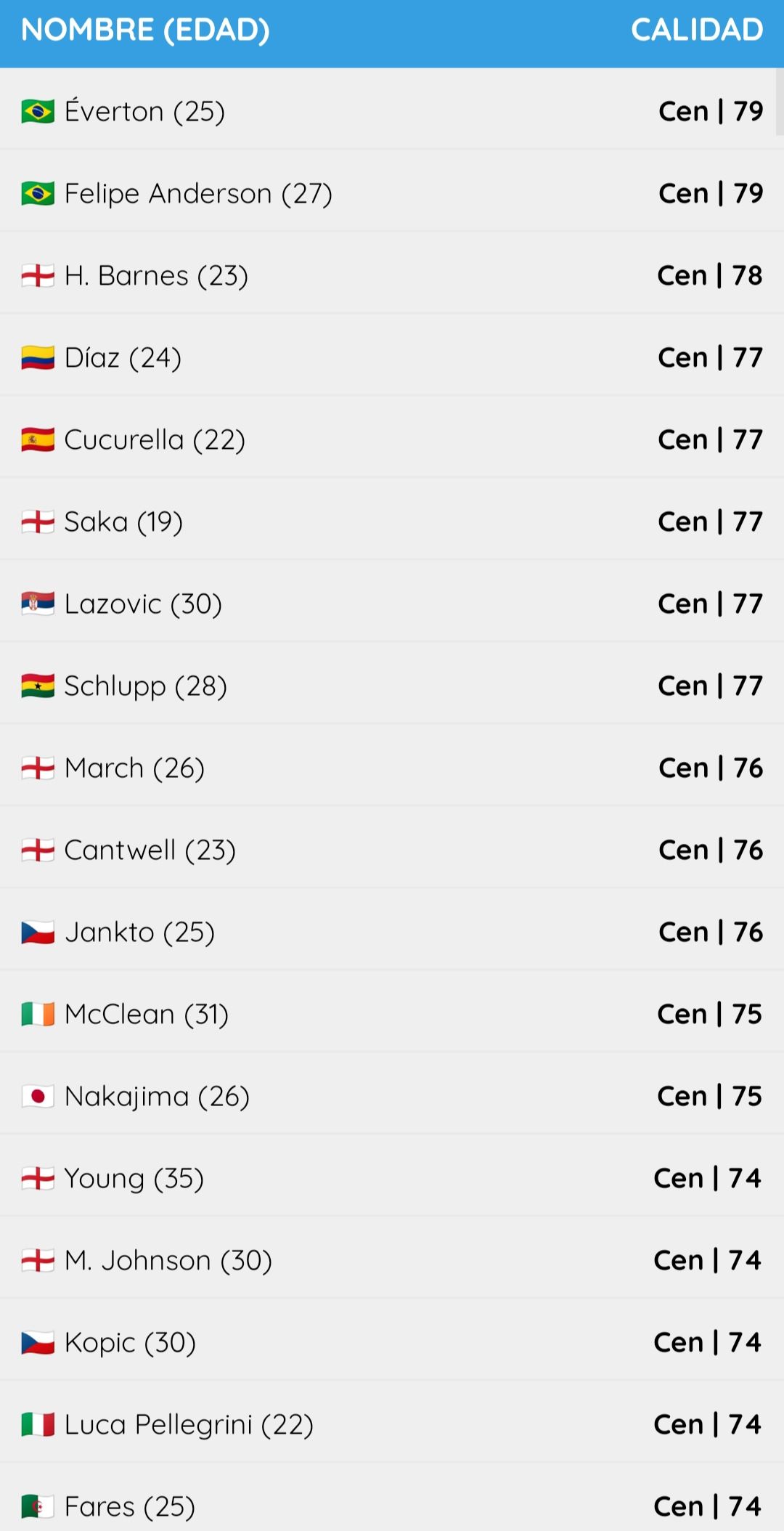Tap the Ghana flag beside Schlupp
784x1531 pixels.
38,686
